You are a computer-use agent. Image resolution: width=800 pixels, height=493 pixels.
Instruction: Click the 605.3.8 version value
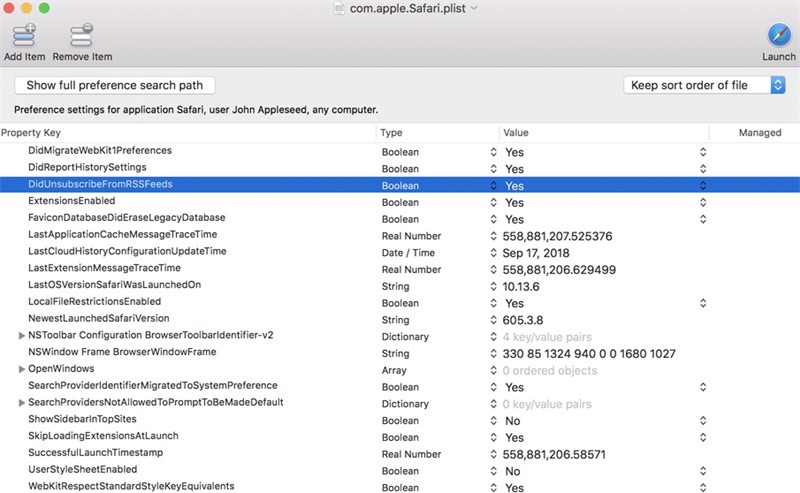(x=523, y=321)
